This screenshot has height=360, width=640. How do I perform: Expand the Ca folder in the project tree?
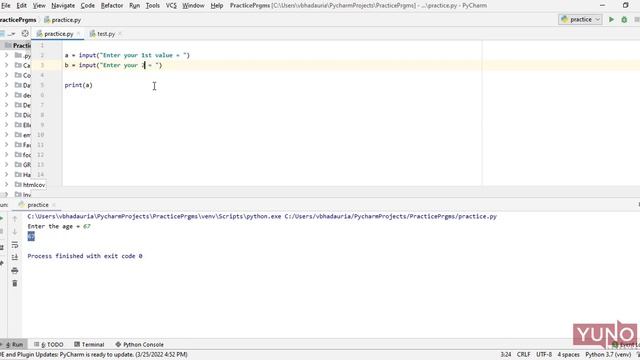tap(6, 65)
